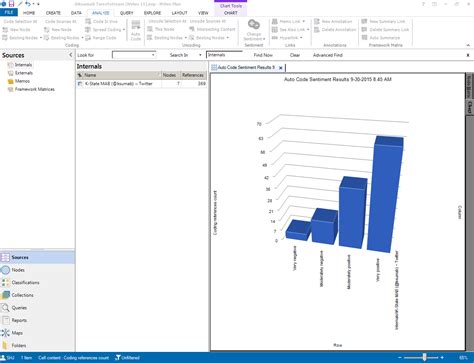Close the Auto Code Sentiment Results tab
This screenshot has height=363, width=474.
tap(281, 68)
